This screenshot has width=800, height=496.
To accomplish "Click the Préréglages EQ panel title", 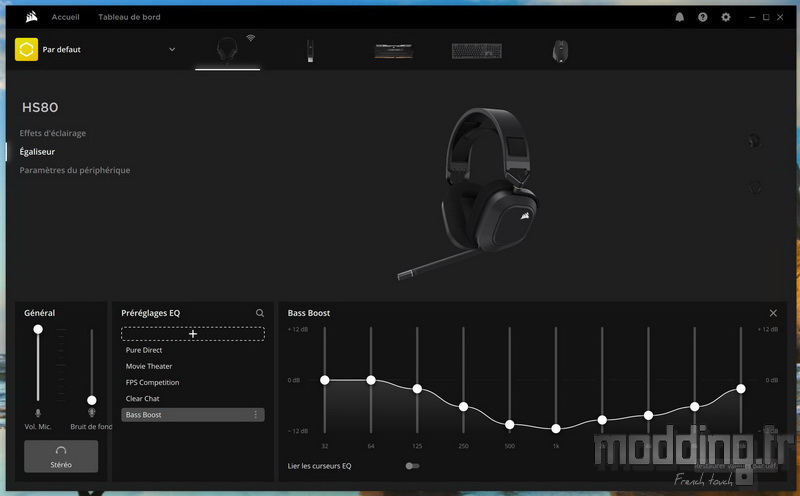I will [x=151, y=313].
